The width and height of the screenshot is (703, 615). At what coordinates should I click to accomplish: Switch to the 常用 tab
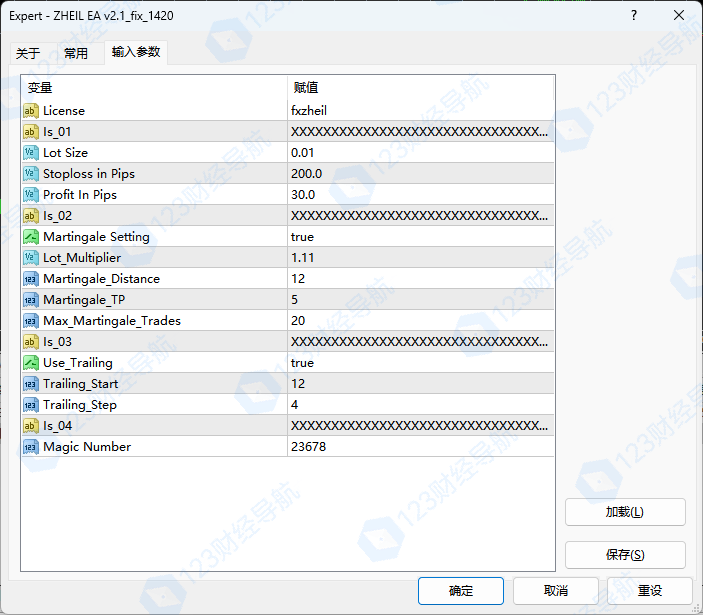tap(76, 53)
